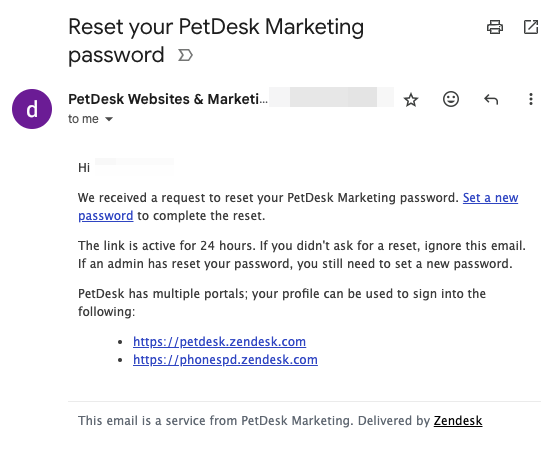Reply using the curved arrow icon
The image size is (552, 457).
(491, 99)
